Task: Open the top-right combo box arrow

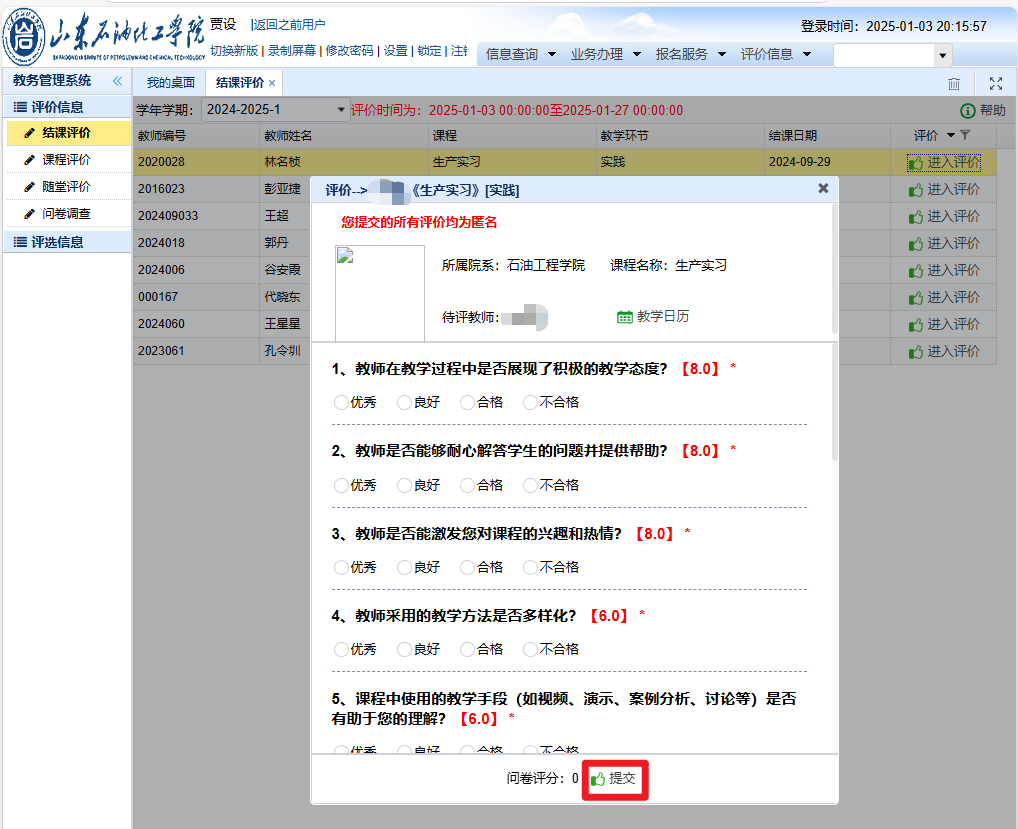Action: point(942,55)
